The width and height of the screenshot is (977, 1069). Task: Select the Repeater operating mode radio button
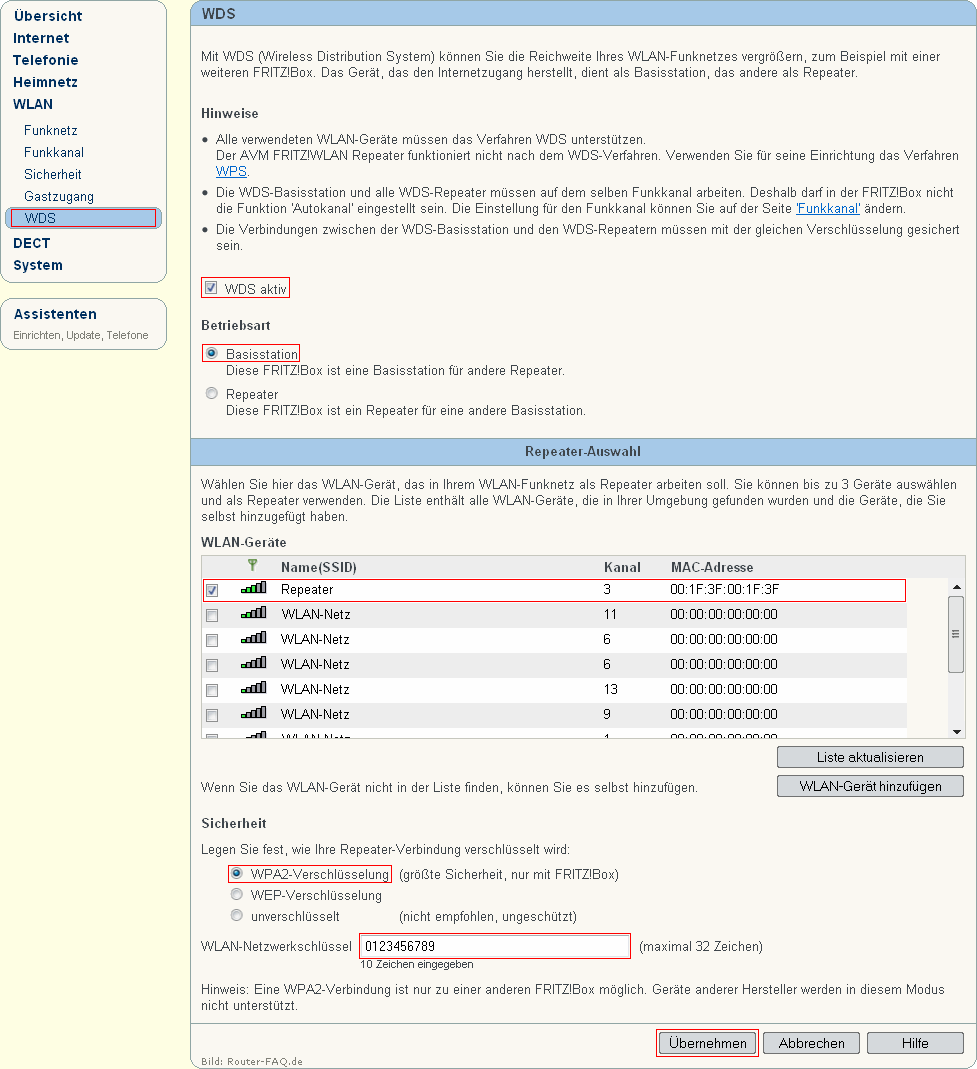point(212,393)
